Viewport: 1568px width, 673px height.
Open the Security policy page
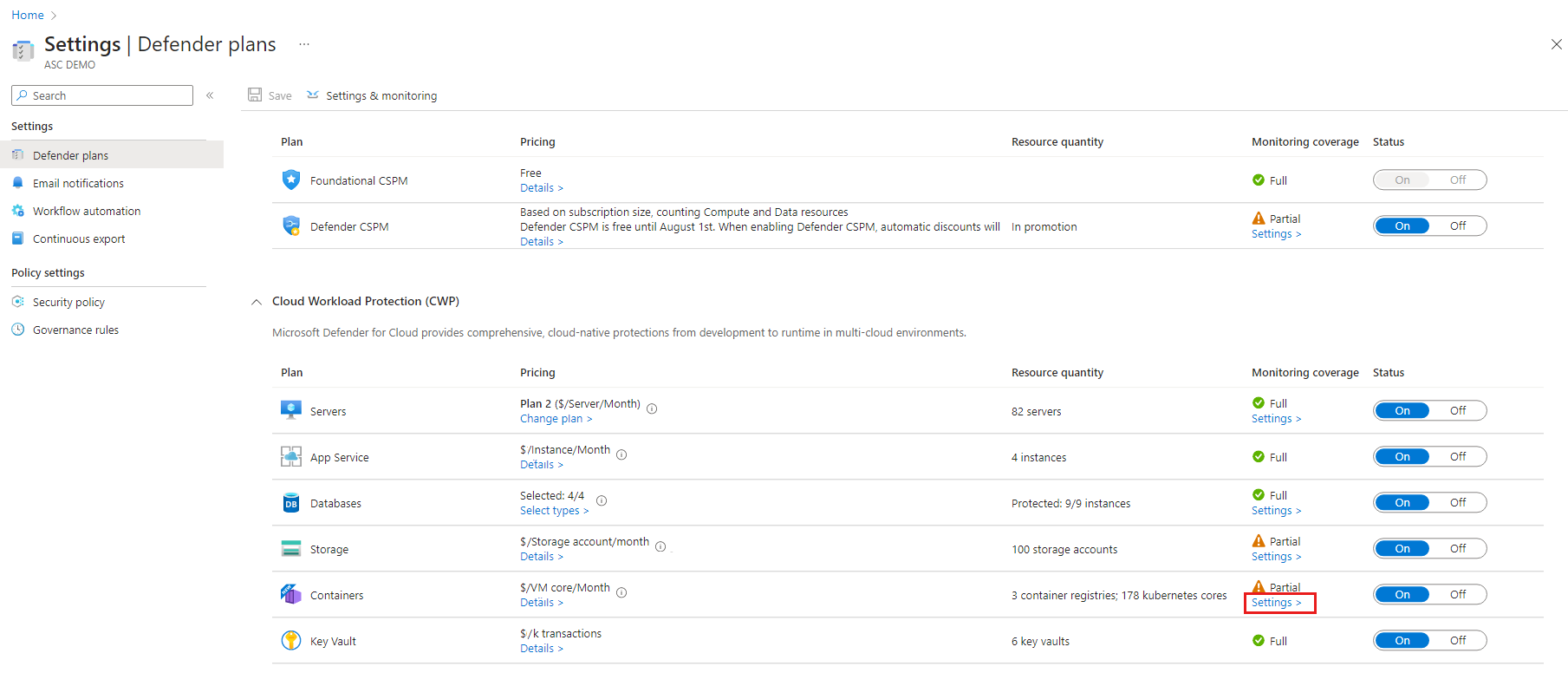click(68, 302)
